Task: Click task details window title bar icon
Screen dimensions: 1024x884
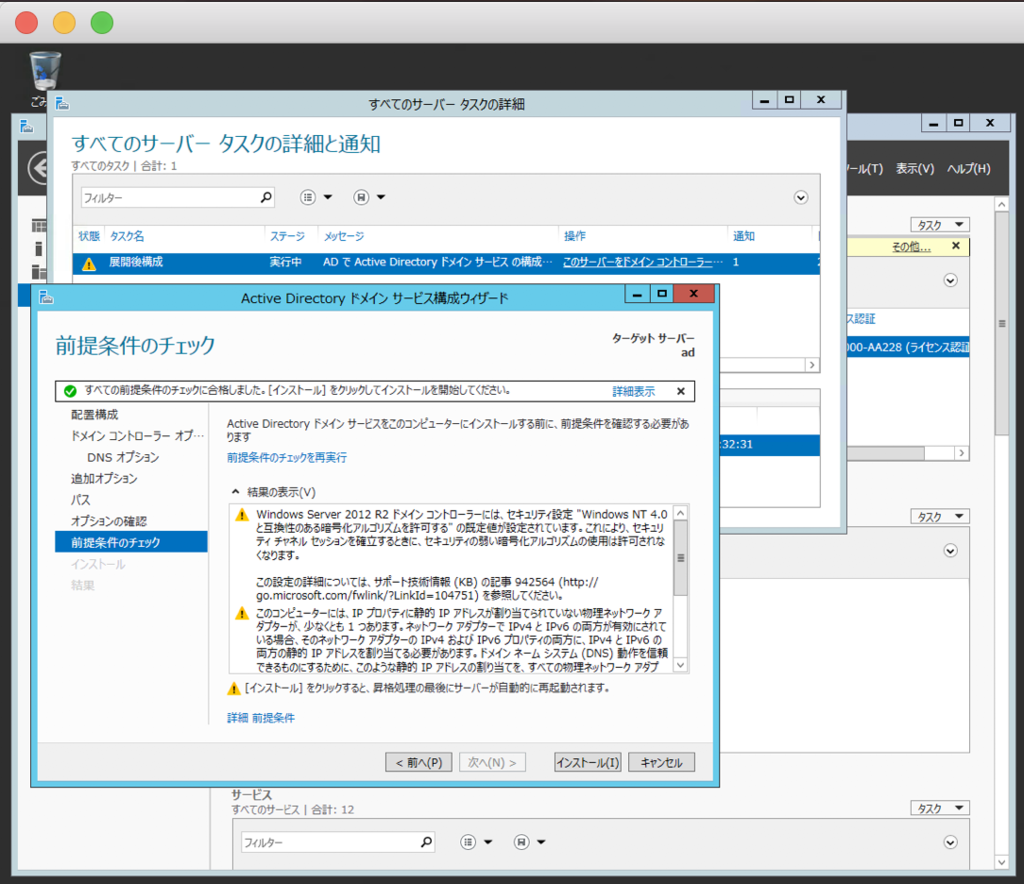Action: click(x=63, y=103)
